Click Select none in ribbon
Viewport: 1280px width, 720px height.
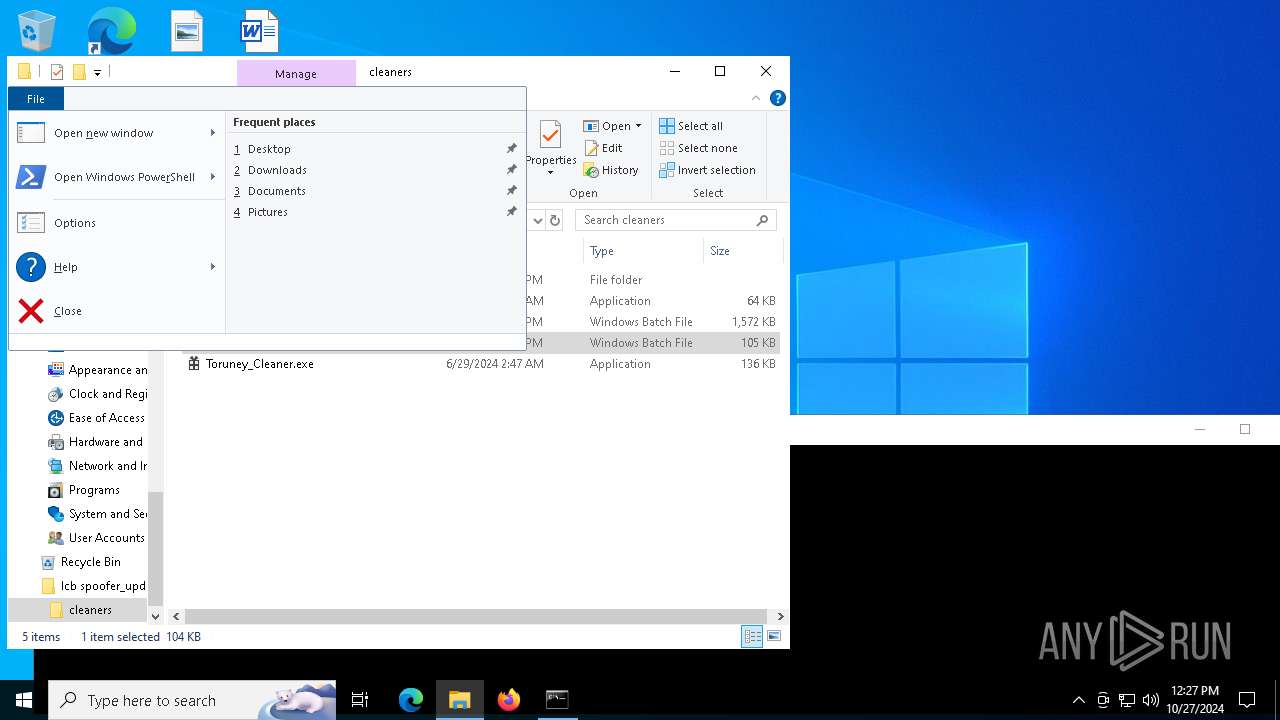698,148
